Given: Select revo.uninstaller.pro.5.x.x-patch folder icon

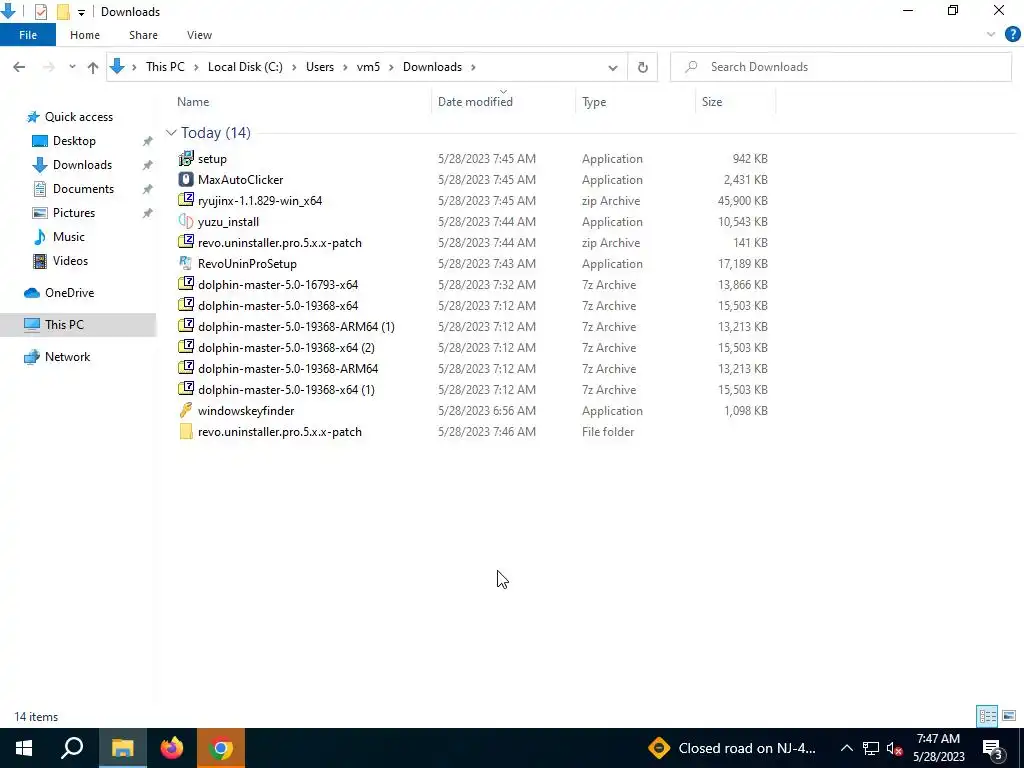Looking at the screenshot, I should pyautogui.click(x=186, y=431).
